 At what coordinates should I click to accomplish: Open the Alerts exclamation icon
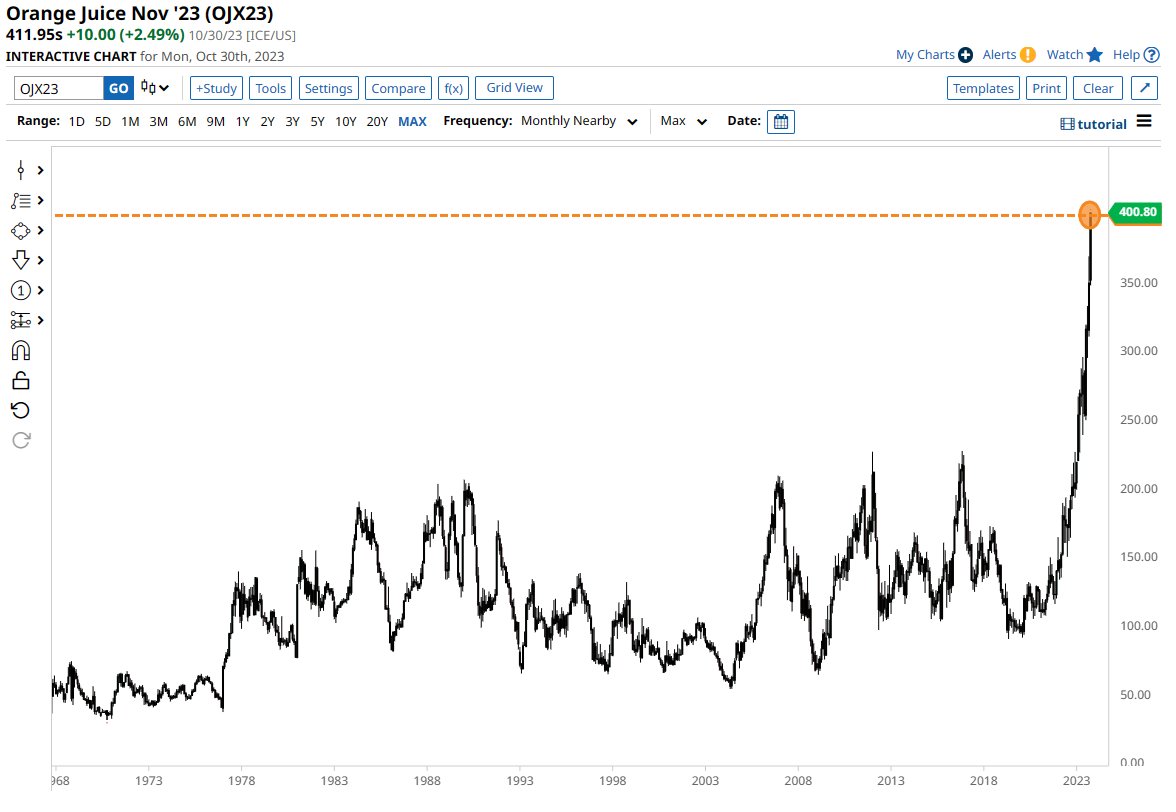coord(1028,55)
